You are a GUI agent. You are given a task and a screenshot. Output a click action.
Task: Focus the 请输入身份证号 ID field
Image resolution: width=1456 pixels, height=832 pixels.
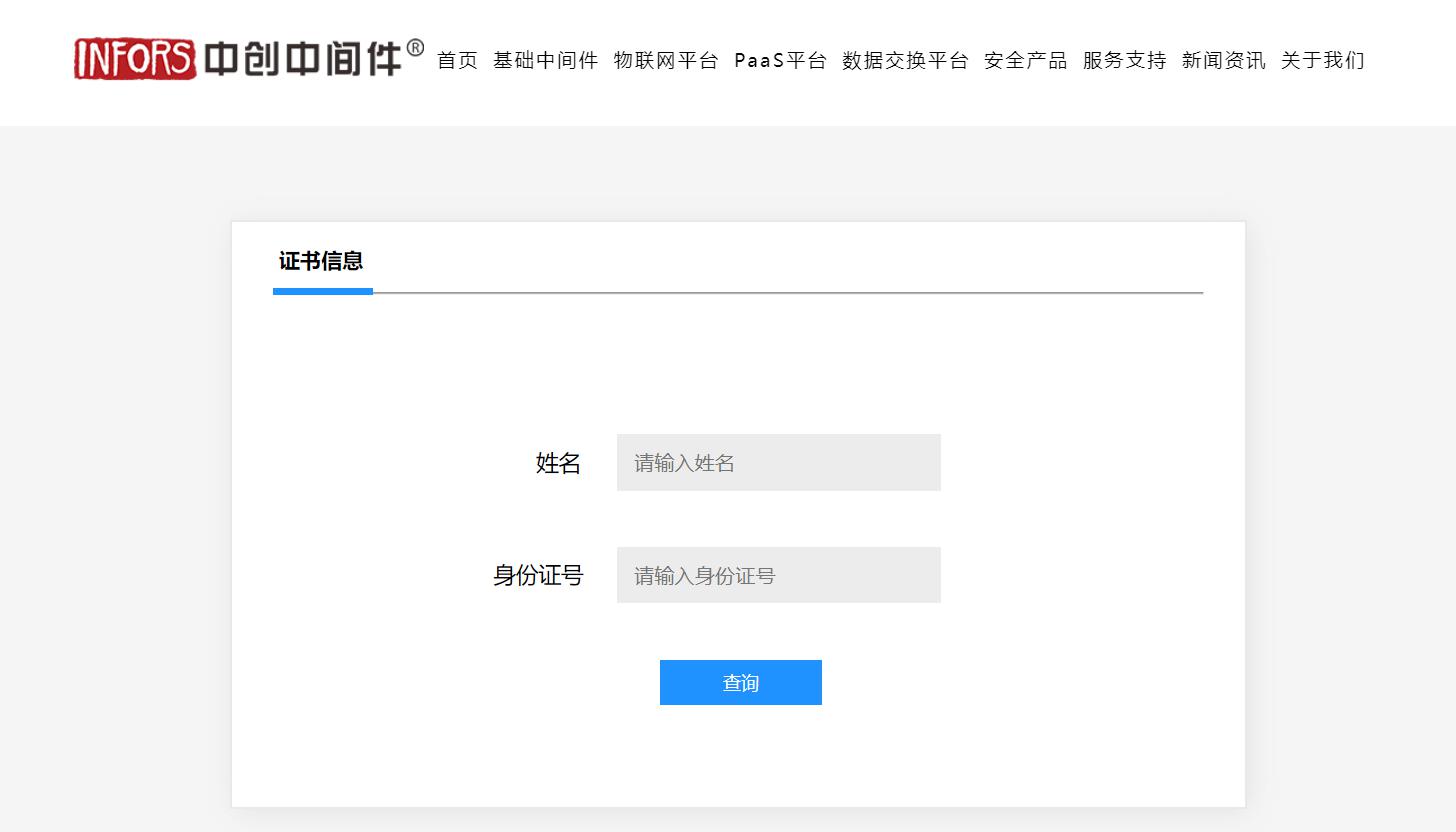[778, 575]
